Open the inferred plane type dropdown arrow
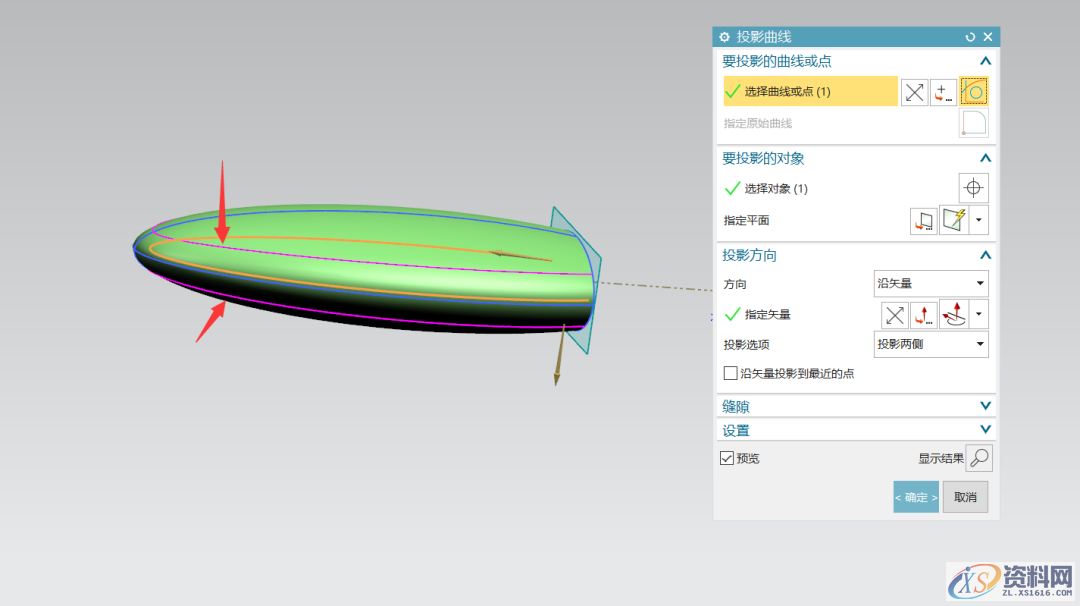The width and height of the screenshot is (1080, 606). pyautogui.click(x=980, y=221)
